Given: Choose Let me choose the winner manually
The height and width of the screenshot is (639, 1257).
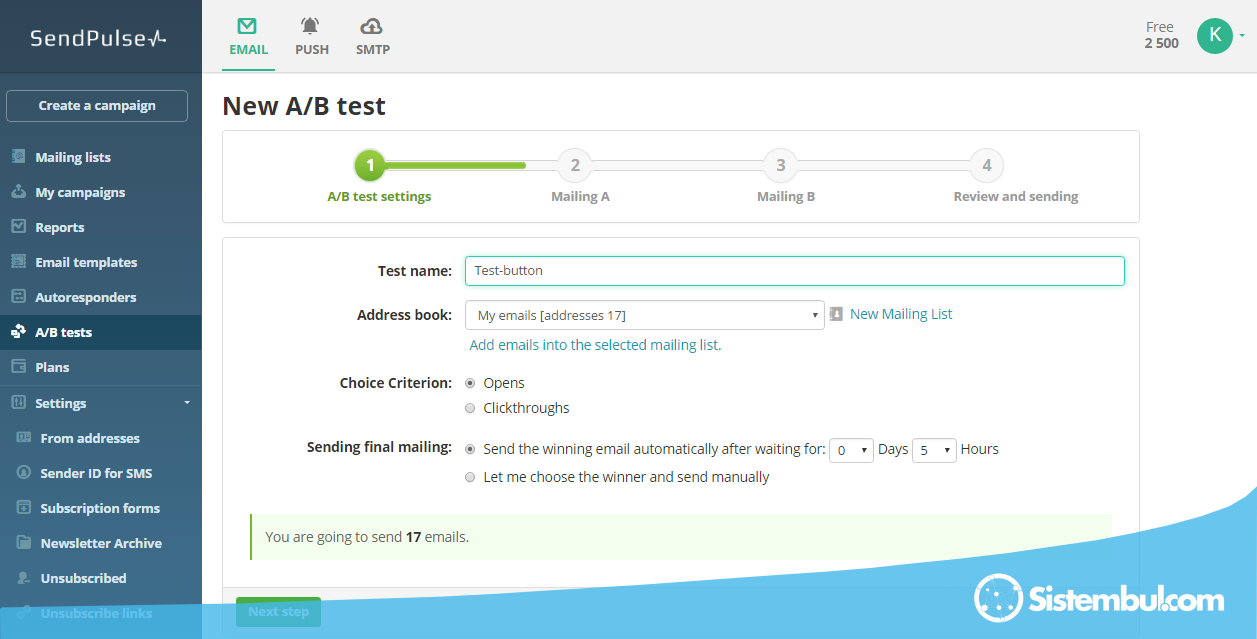Looking at the screenshot, I should [470, 478].
